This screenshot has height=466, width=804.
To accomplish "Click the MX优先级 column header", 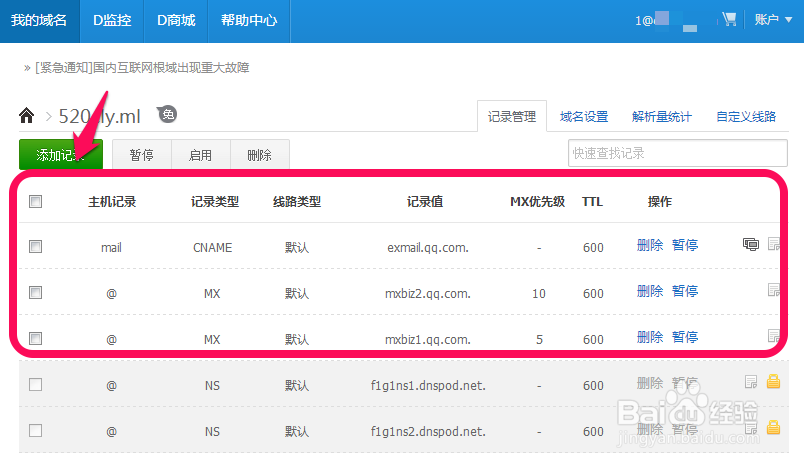I will click(x=537, y=201).
